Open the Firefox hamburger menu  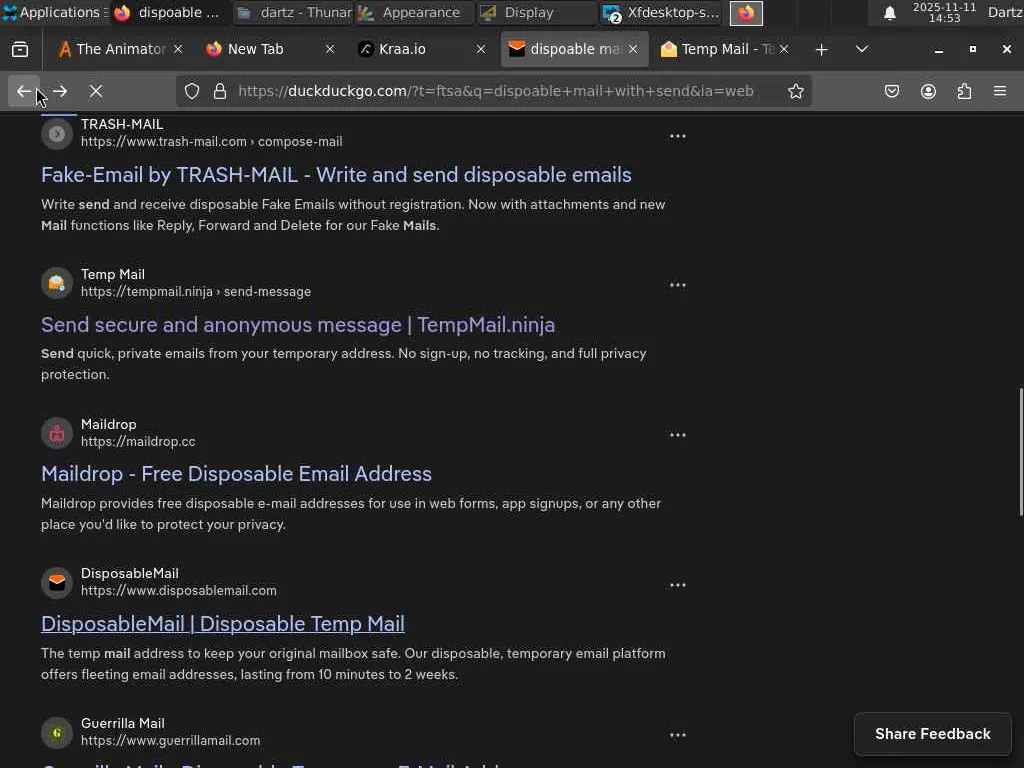click(1000, 91)
